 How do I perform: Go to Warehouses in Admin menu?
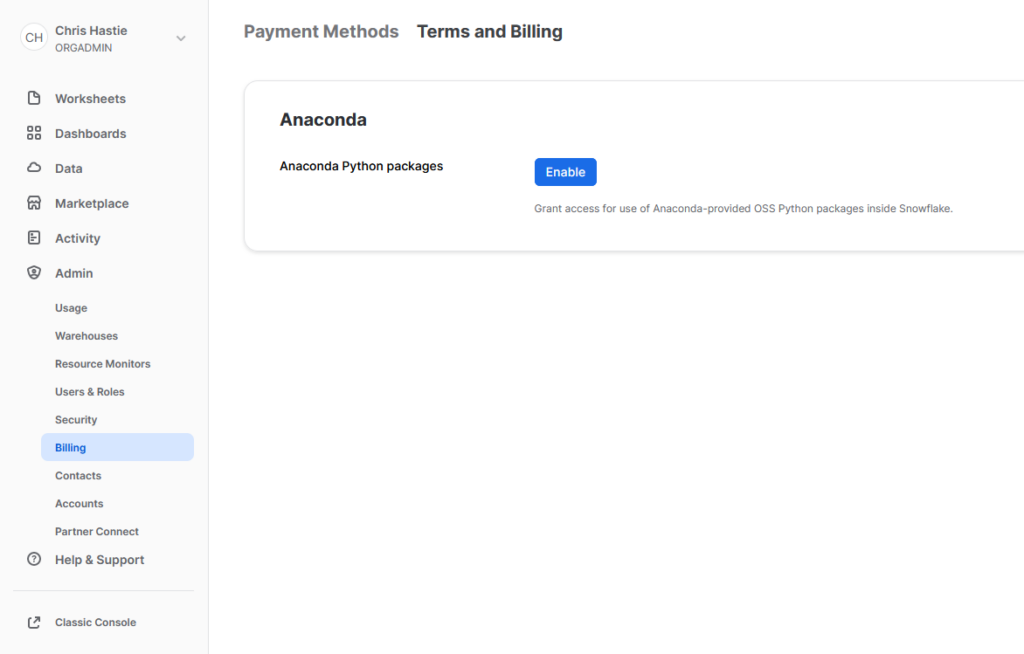point(86,336)
